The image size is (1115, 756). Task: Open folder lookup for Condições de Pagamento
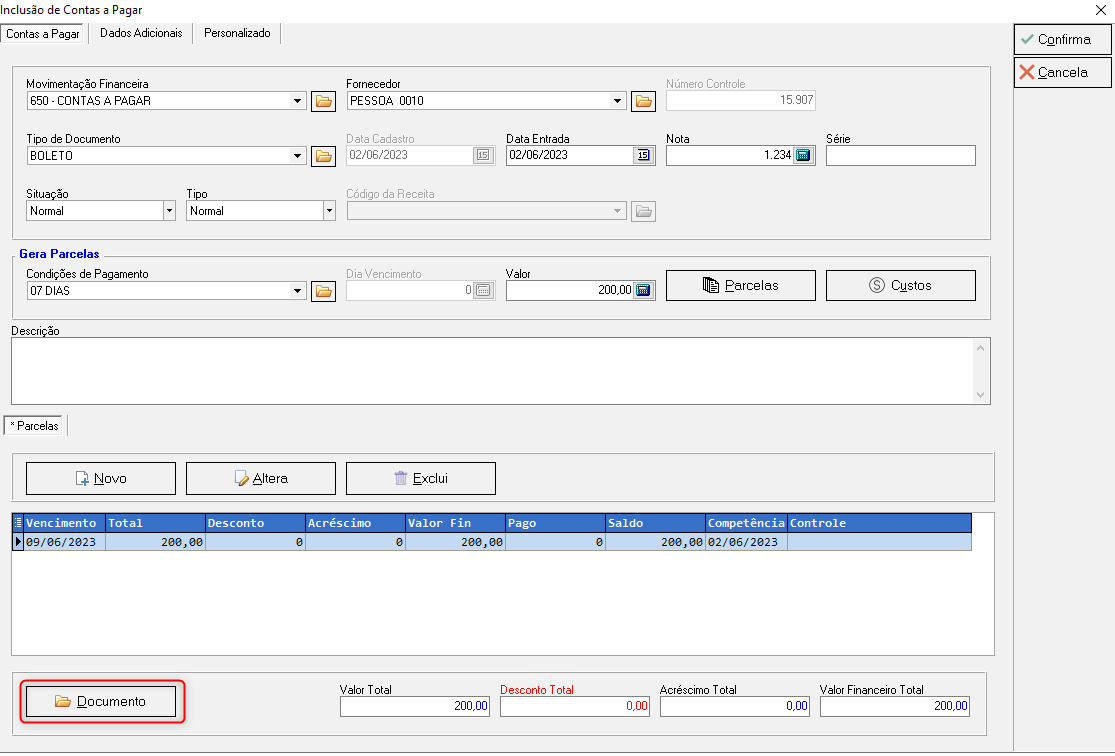324,291
